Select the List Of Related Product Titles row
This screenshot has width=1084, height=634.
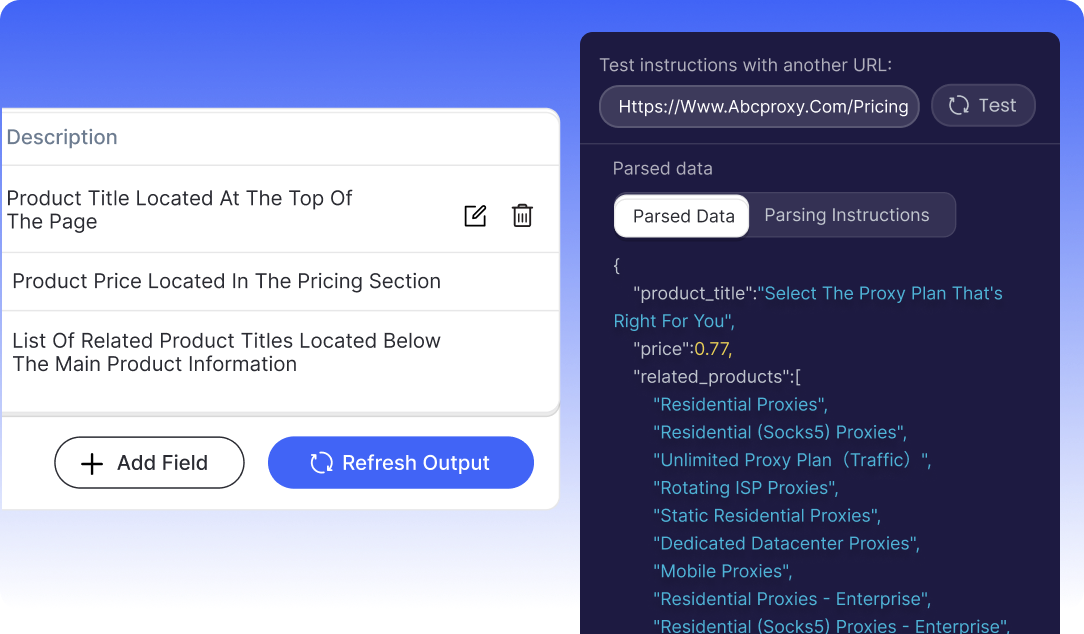(x=226, y=352)
